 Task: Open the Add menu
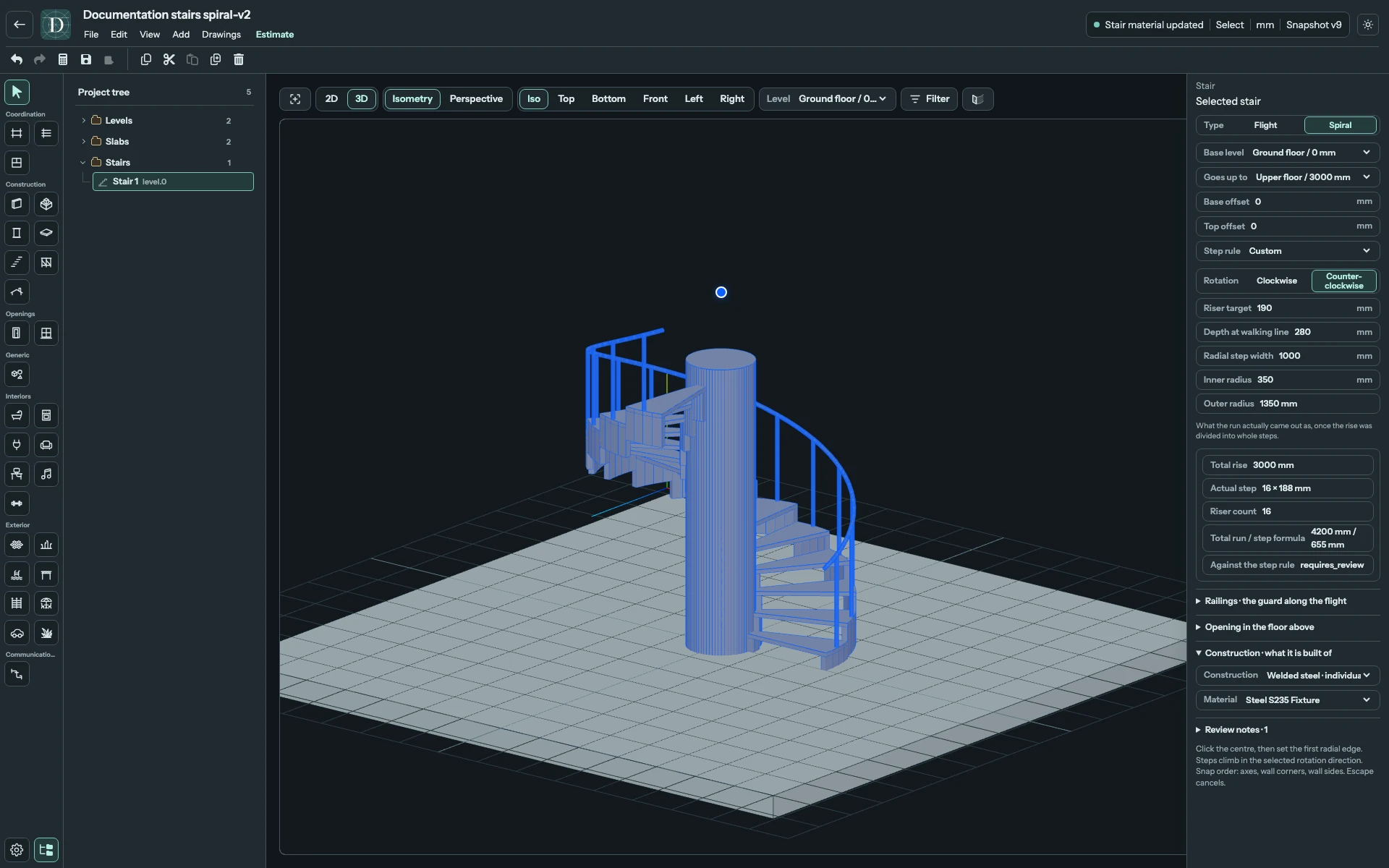click(181, 35)
